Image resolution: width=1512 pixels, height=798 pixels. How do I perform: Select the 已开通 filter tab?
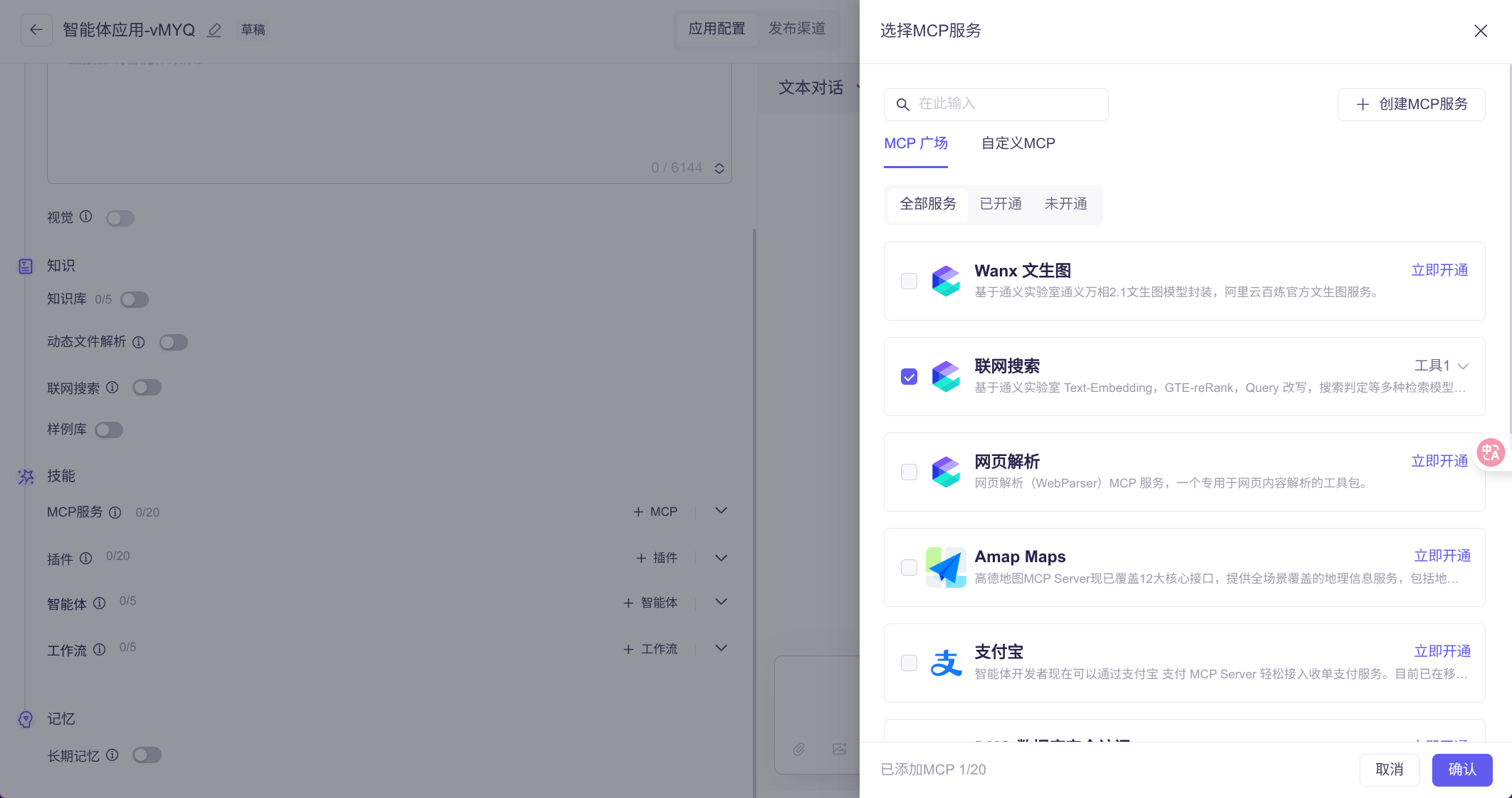click(1000, 204)
